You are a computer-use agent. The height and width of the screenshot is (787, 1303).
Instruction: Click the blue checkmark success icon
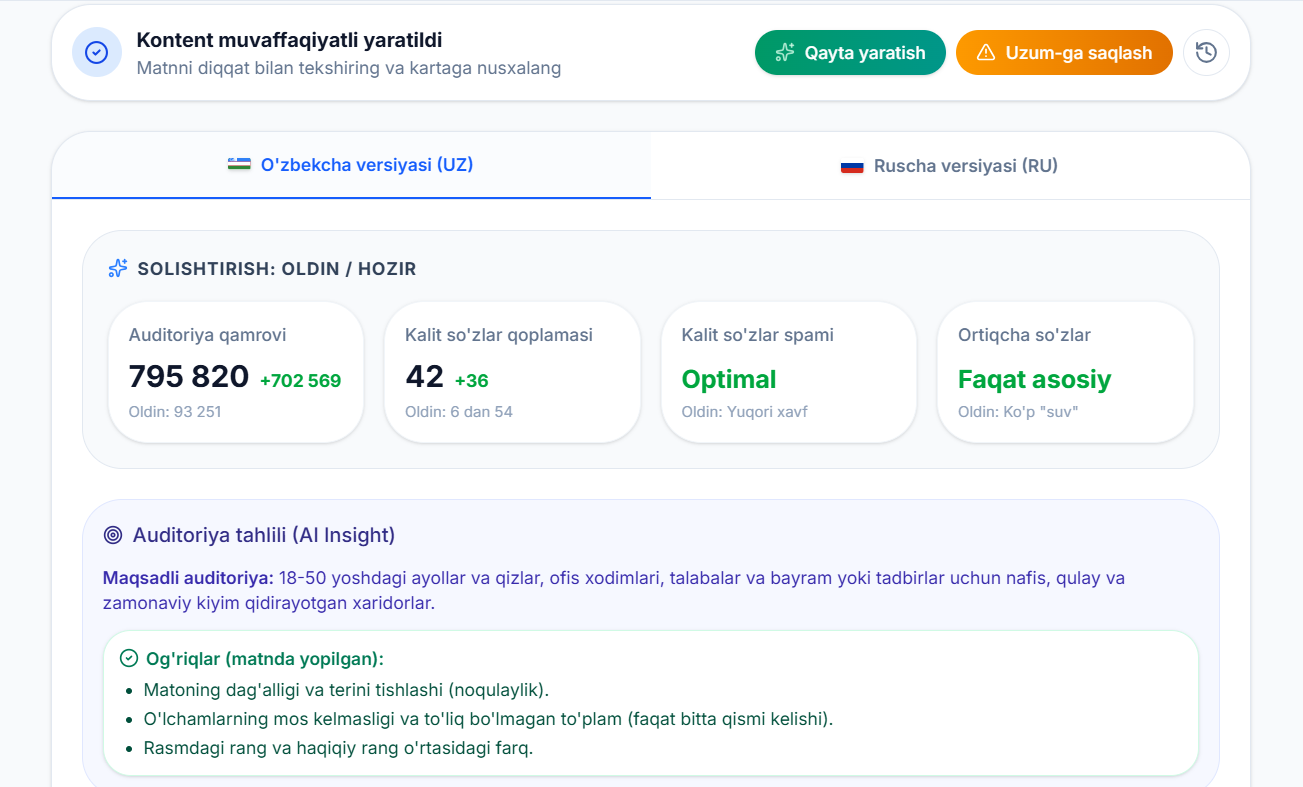click(97, 53)
